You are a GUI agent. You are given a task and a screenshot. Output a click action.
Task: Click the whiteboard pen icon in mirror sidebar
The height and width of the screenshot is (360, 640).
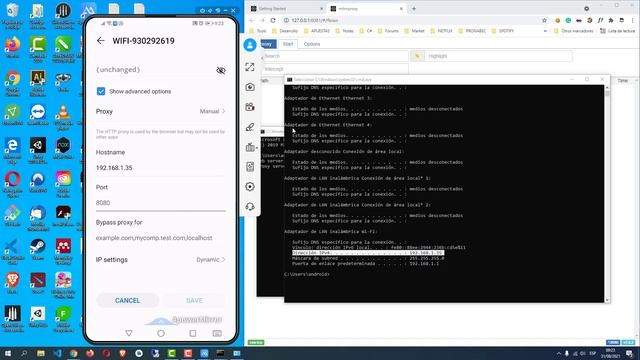tap(250, 127)
